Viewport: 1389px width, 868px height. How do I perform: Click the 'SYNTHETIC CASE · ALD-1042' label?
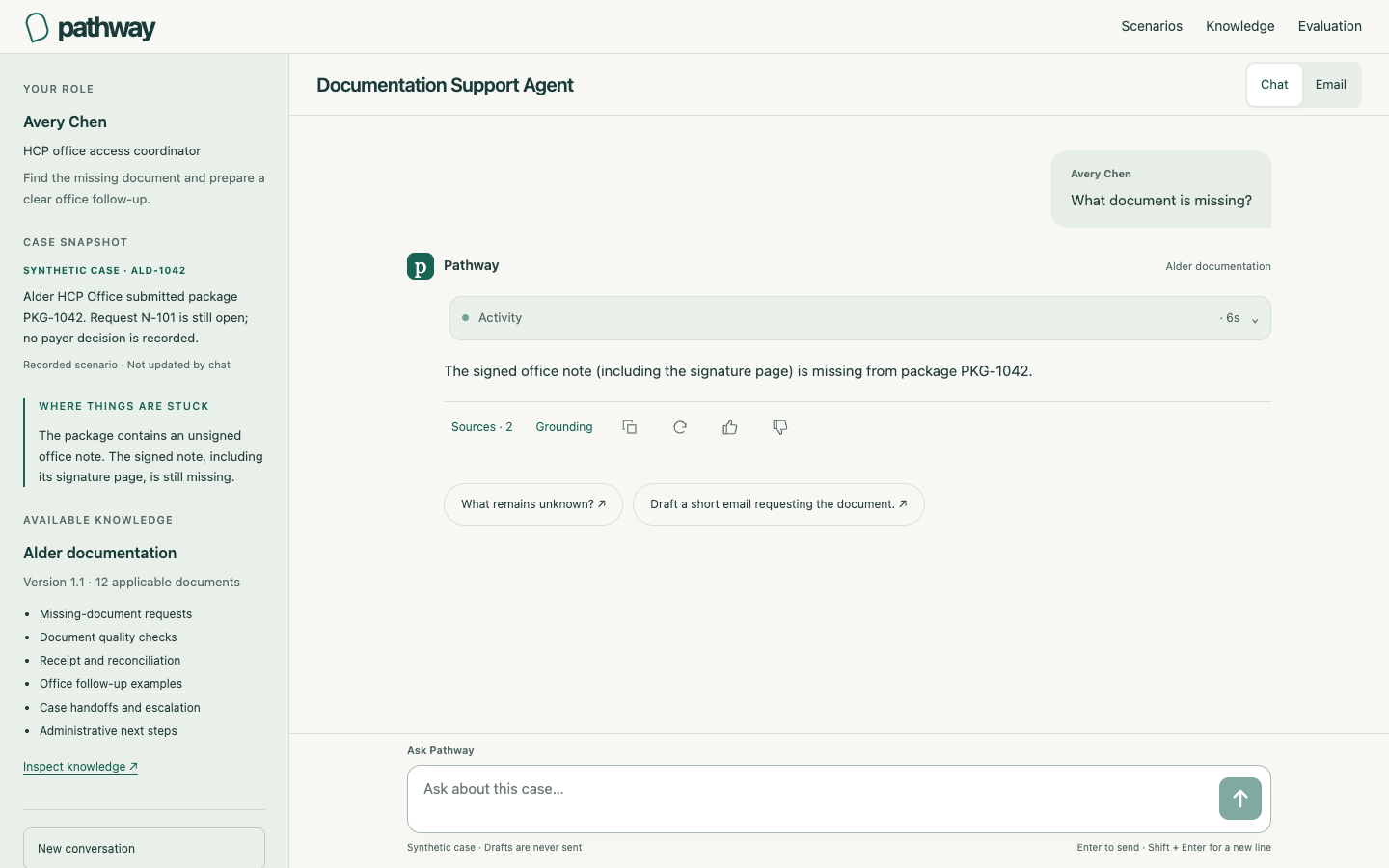click(x=104, y=271)
